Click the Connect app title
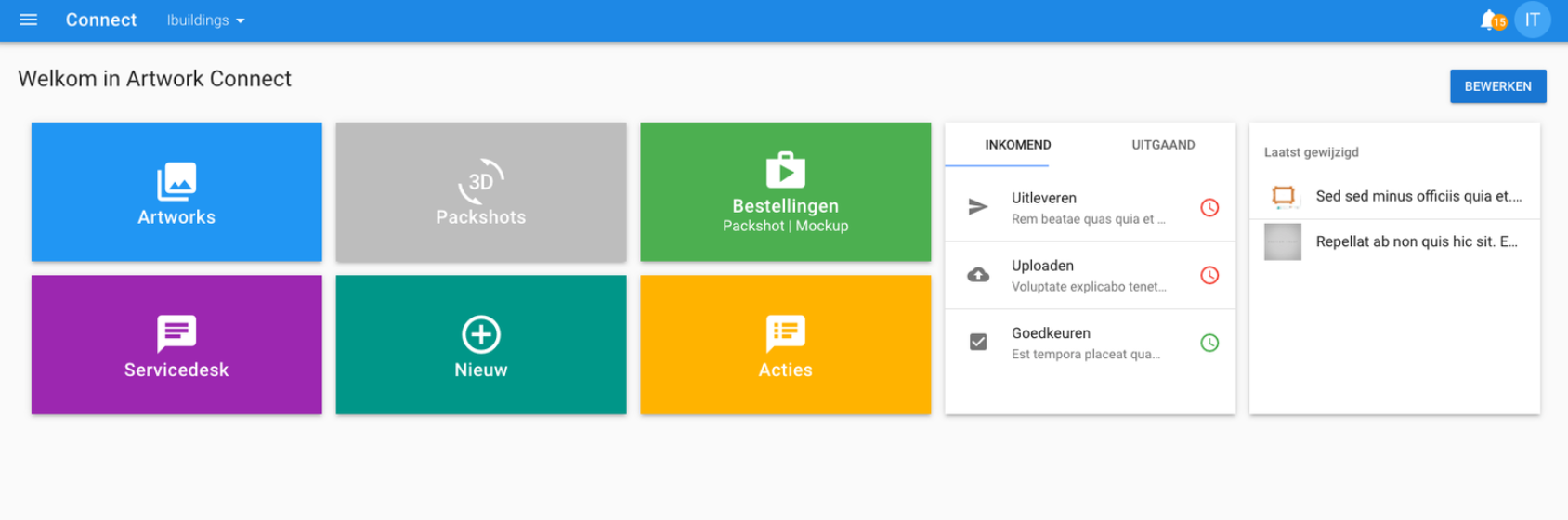The height and width of the screenshot is (520, 1568). pyautogui.click(x=101, y=19)
